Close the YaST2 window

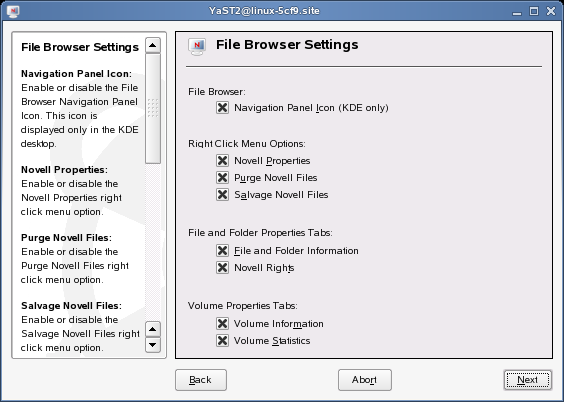point(551,11)
